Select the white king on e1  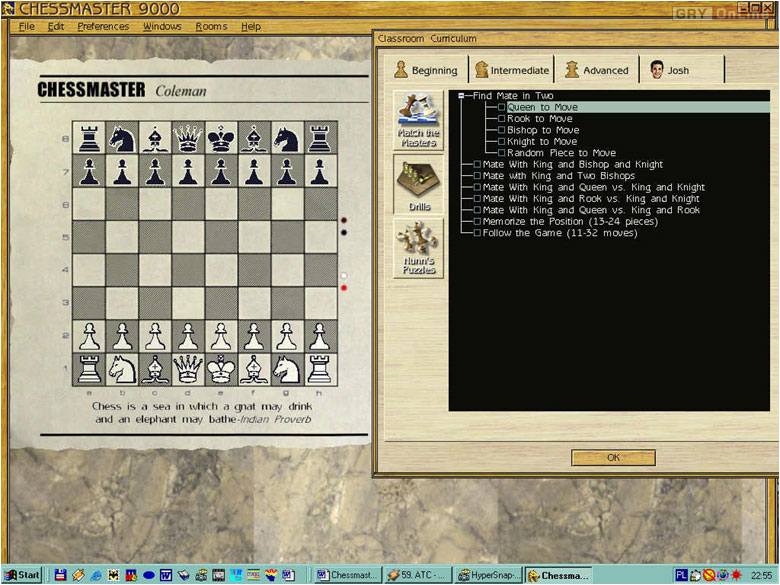221,370
